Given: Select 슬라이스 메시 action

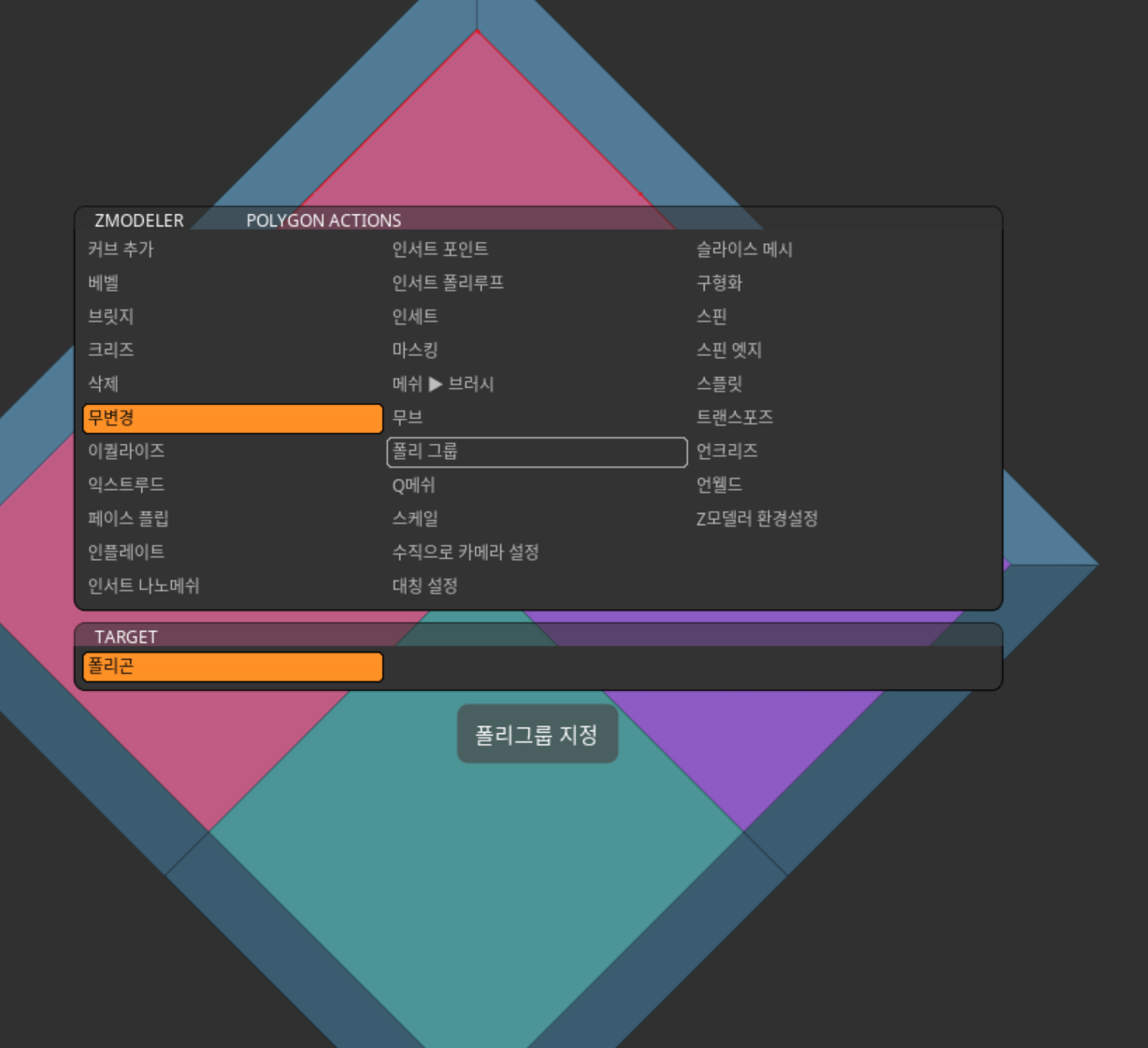Looking at the screenshot, I should coord(841,250).
